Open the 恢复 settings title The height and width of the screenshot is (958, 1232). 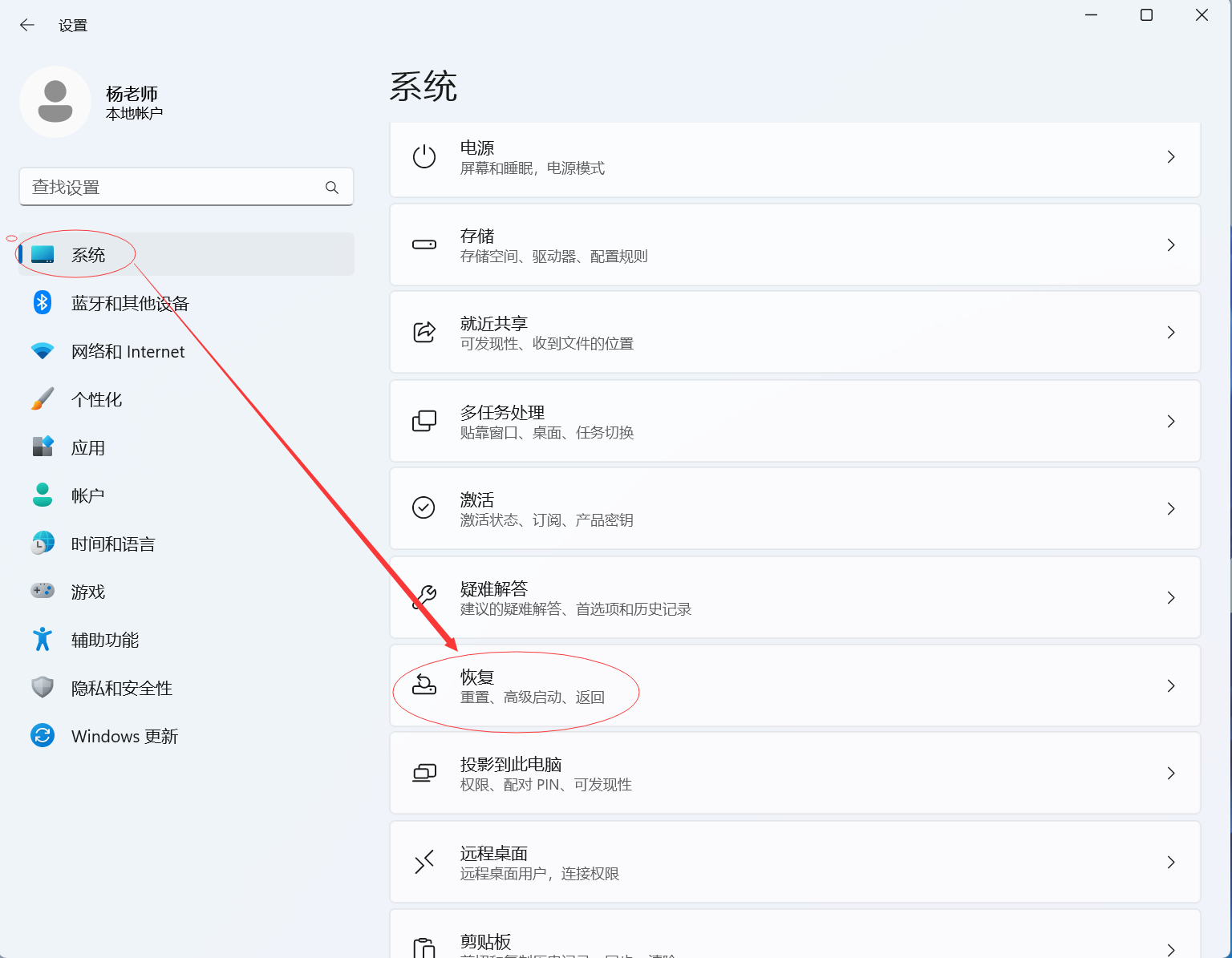[477, 677]
